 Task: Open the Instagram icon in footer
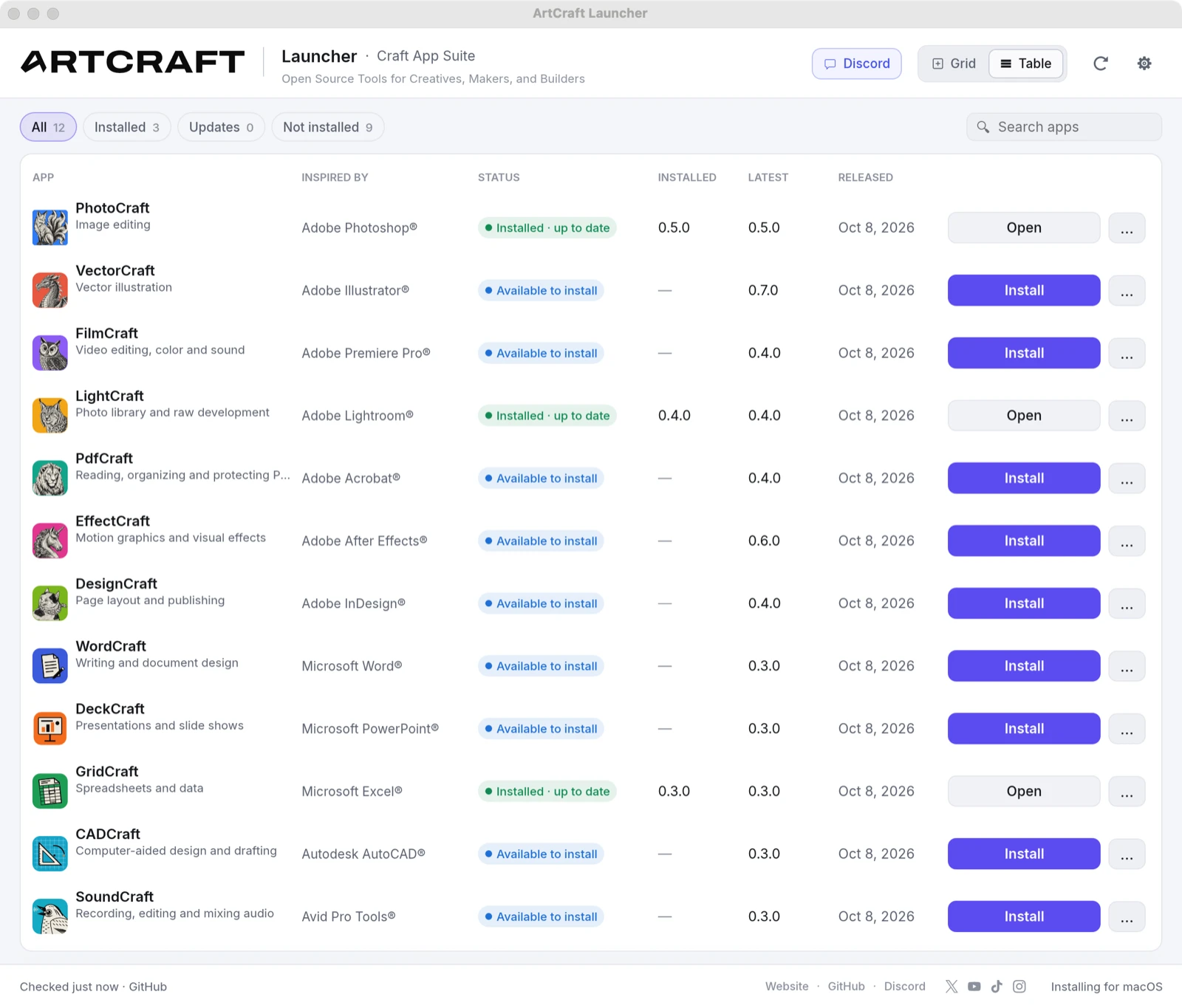[x=1019, y=987]
